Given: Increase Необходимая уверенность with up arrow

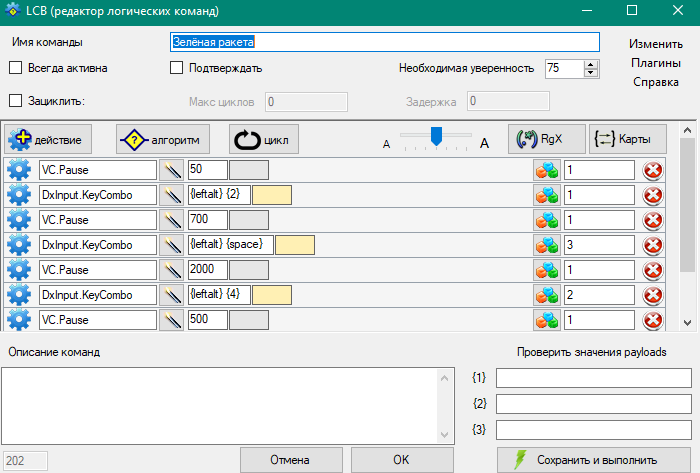Looking at the screenshot, I should pos(591,64).
